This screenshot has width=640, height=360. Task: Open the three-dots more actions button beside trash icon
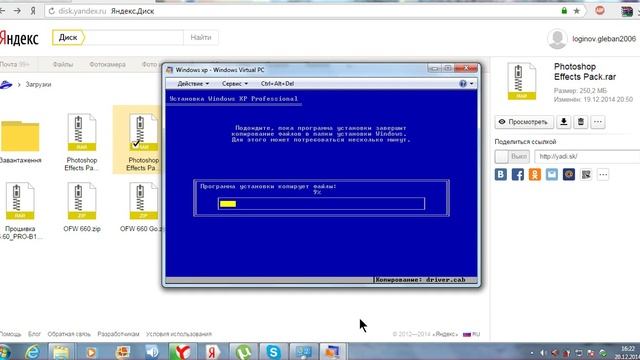pos(598,122)
